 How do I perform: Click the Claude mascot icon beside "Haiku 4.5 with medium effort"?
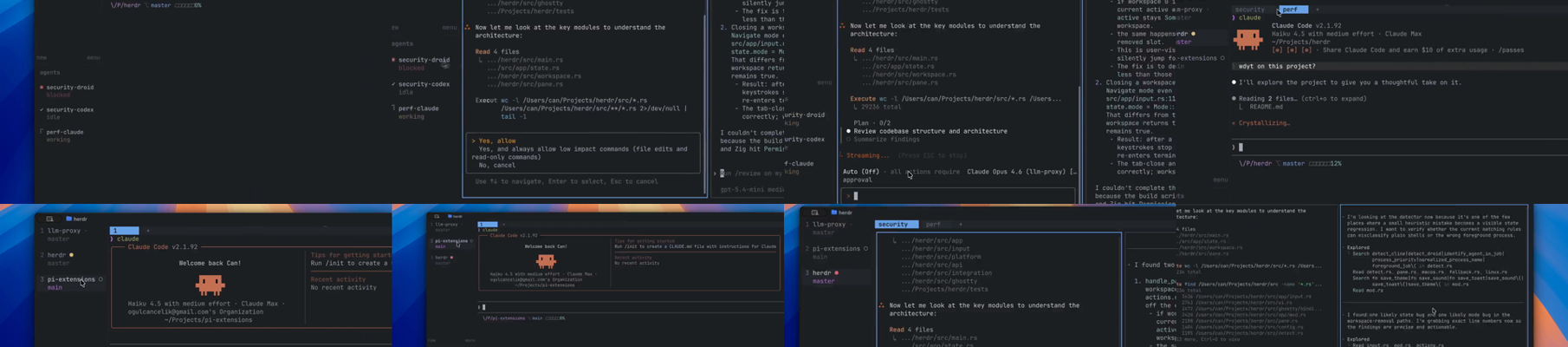[1247, 38]
